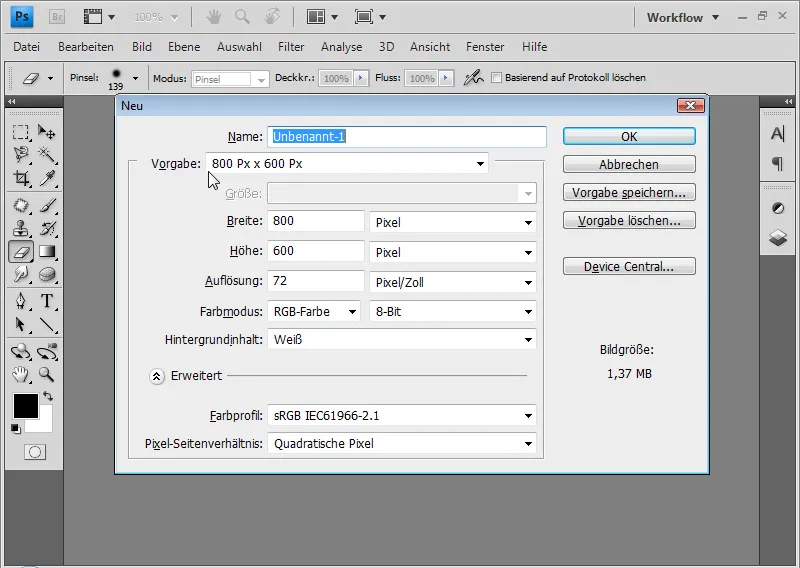Select the Lasso tool

point(20,154)
